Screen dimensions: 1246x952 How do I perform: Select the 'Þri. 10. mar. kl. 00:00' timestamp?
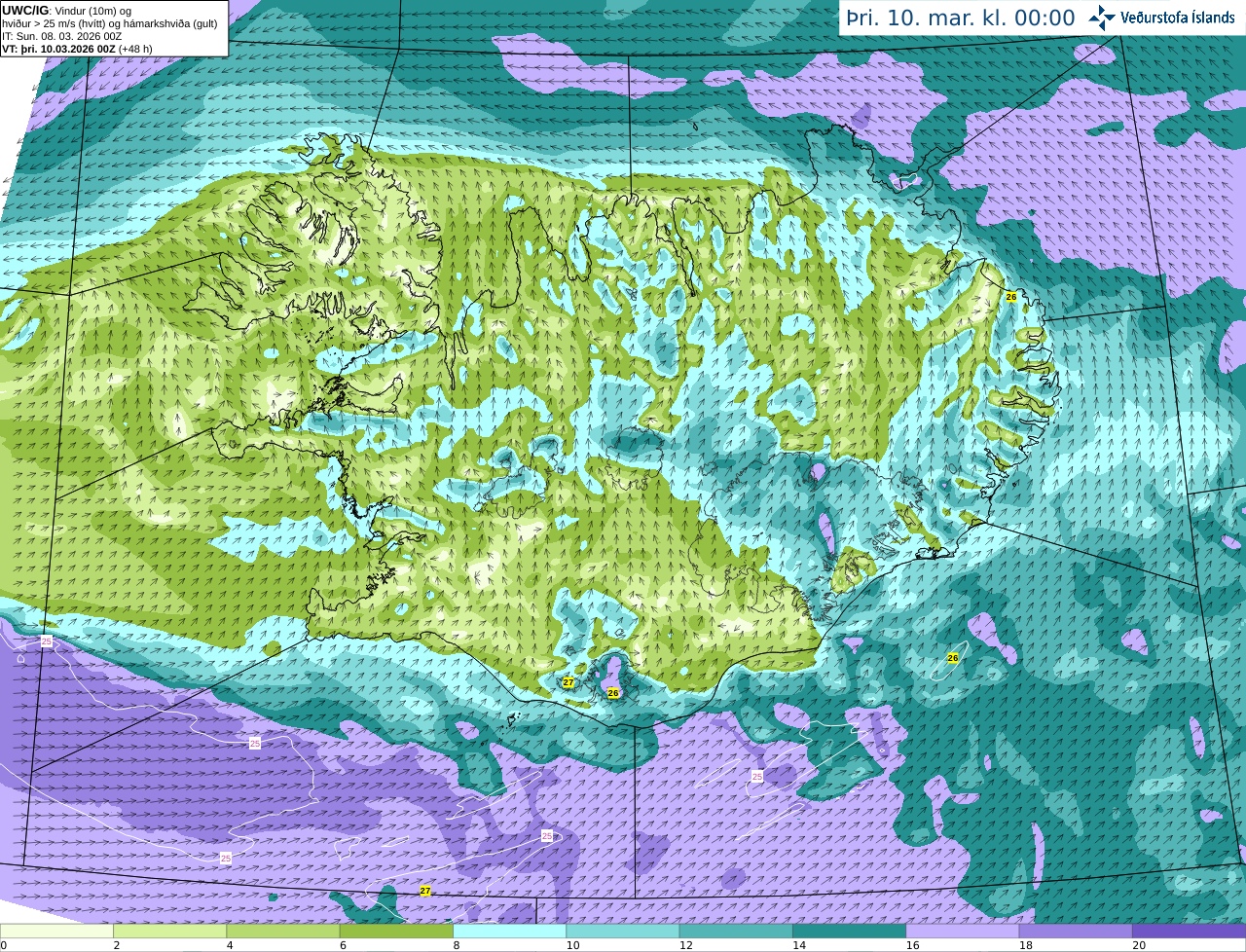tap(961, 18)
